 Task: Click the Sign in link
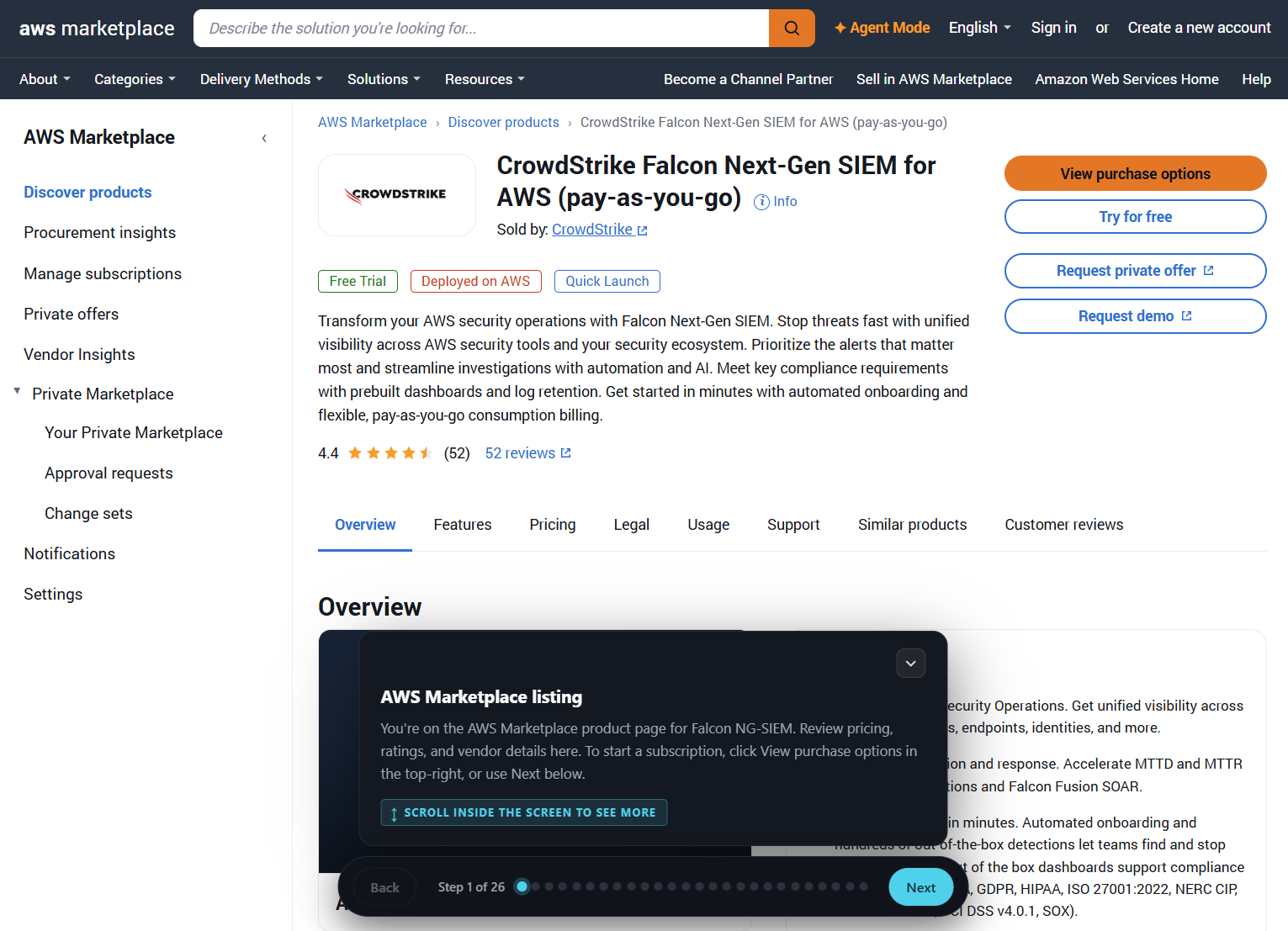click(1053, 28)
